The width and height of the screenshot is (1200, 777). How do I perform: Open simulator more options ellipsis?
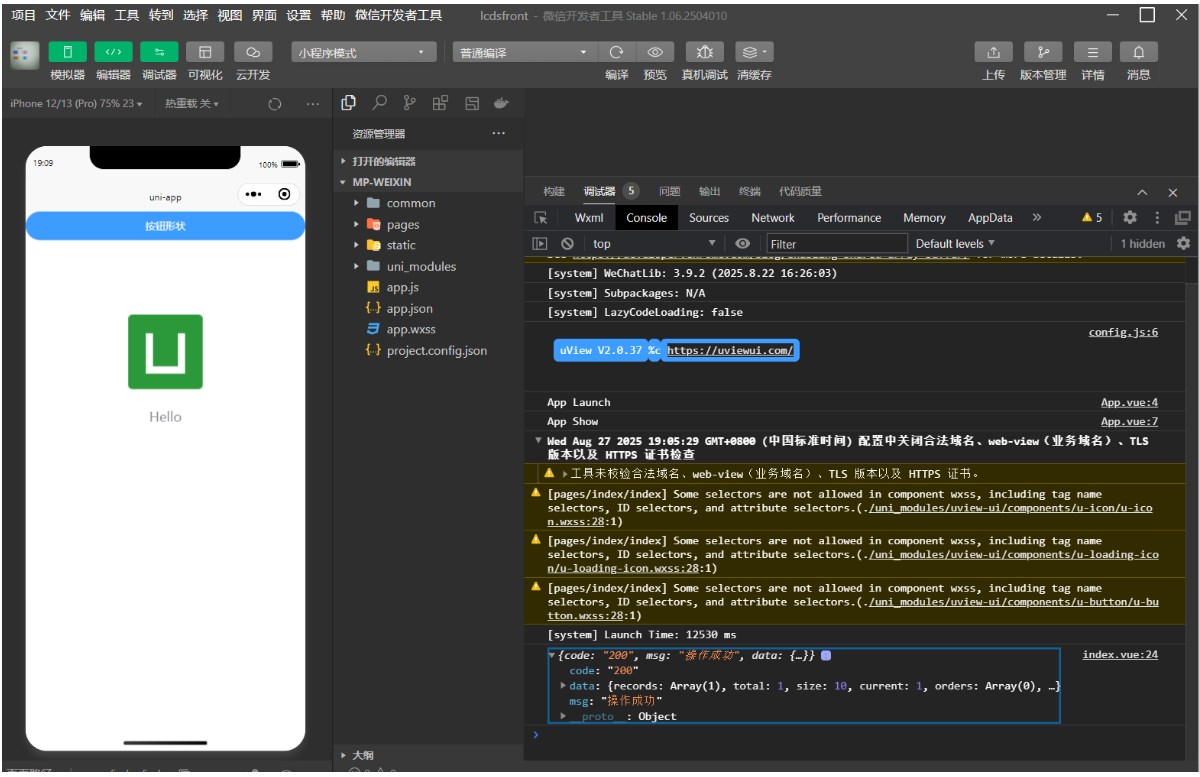(x=312, y=103)
